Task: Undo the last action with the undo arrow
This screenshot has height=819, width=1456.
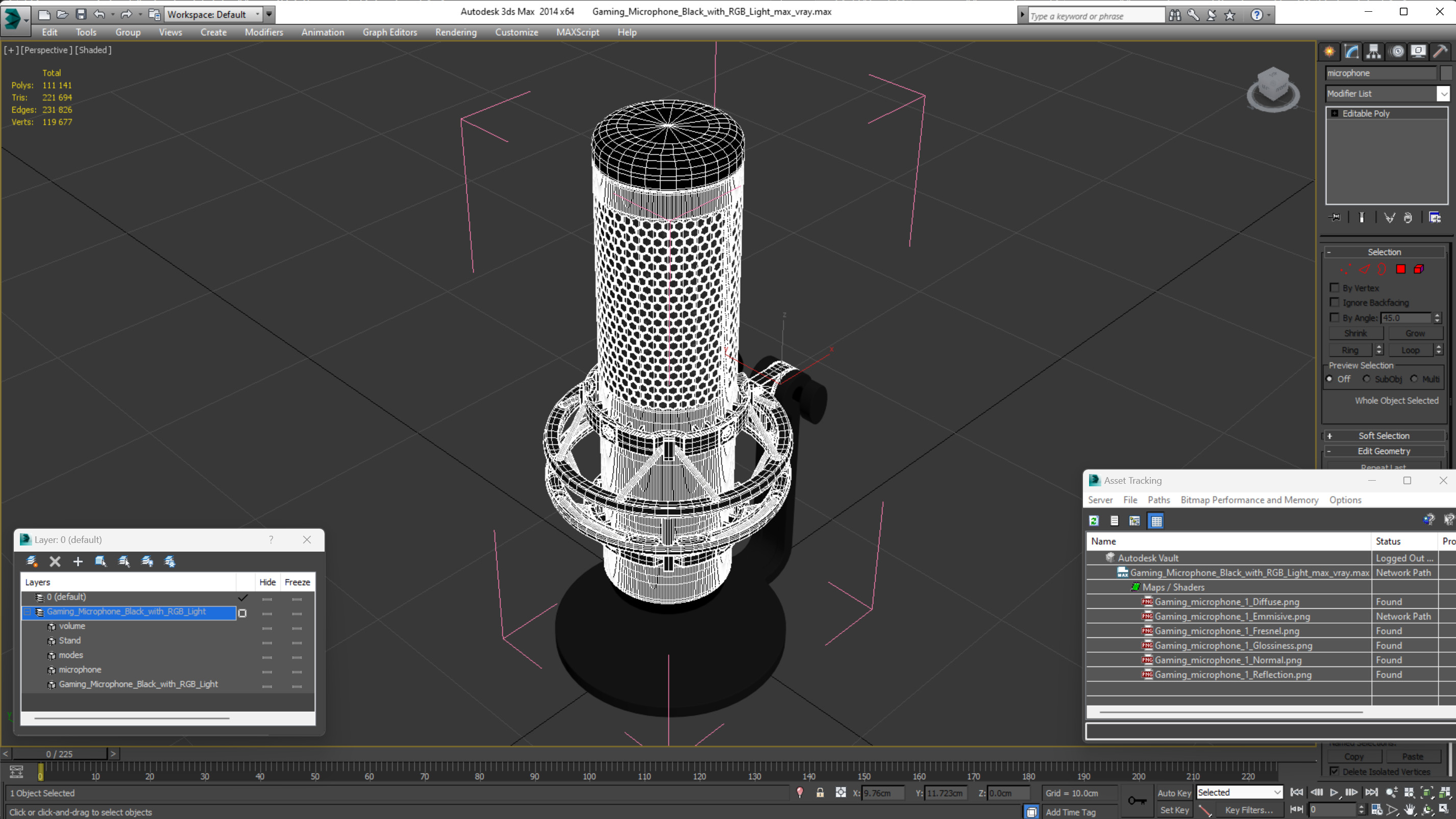Action: pyautogui.click(x=100, y=14)
